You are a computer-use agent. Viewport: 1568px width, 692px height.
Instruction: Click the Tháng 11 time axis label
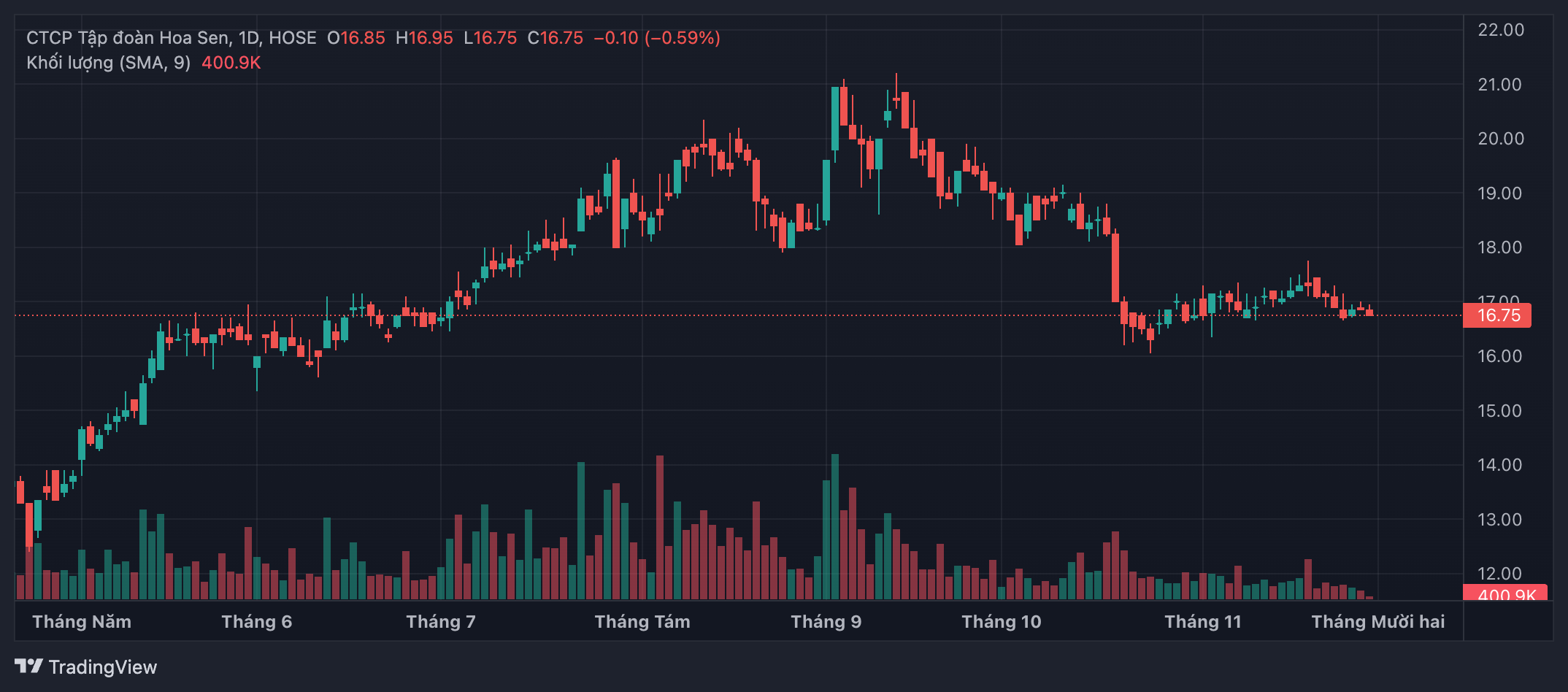[1202, 622]
